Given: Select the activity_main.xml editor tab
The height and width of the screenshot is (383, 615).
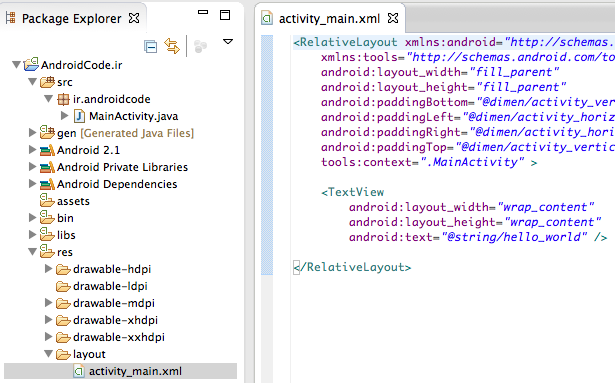Looking at the screenshot, I should [329, 18].
